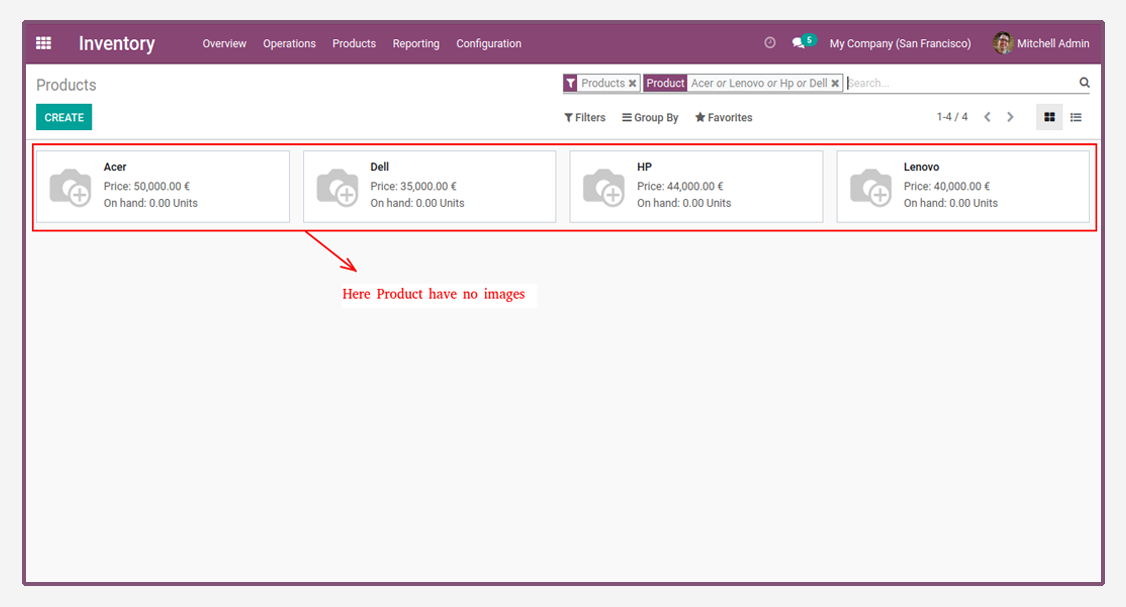This screenshot has height=607, width=1126.
Task: Click Lenovo's camera placeholder image
Action: point(871,187)
